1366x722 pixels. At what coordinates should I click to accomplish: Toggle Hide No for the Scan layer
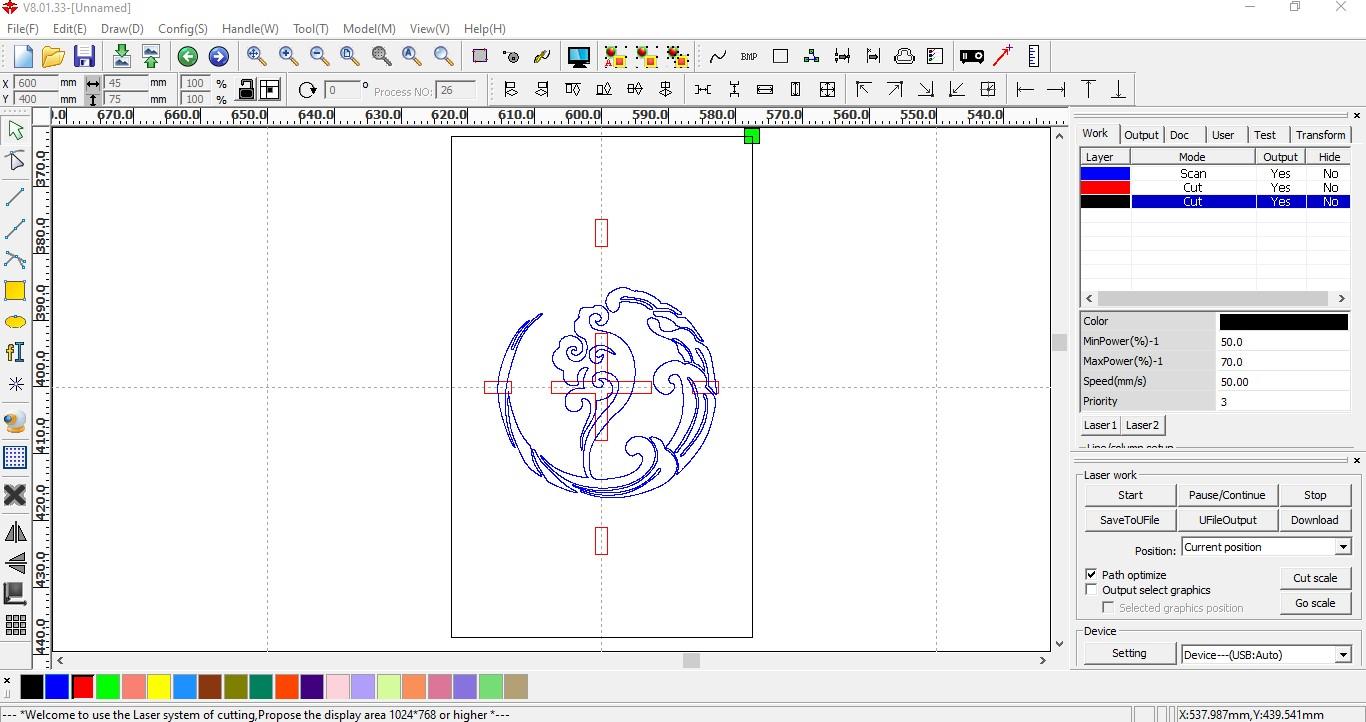1330,173
